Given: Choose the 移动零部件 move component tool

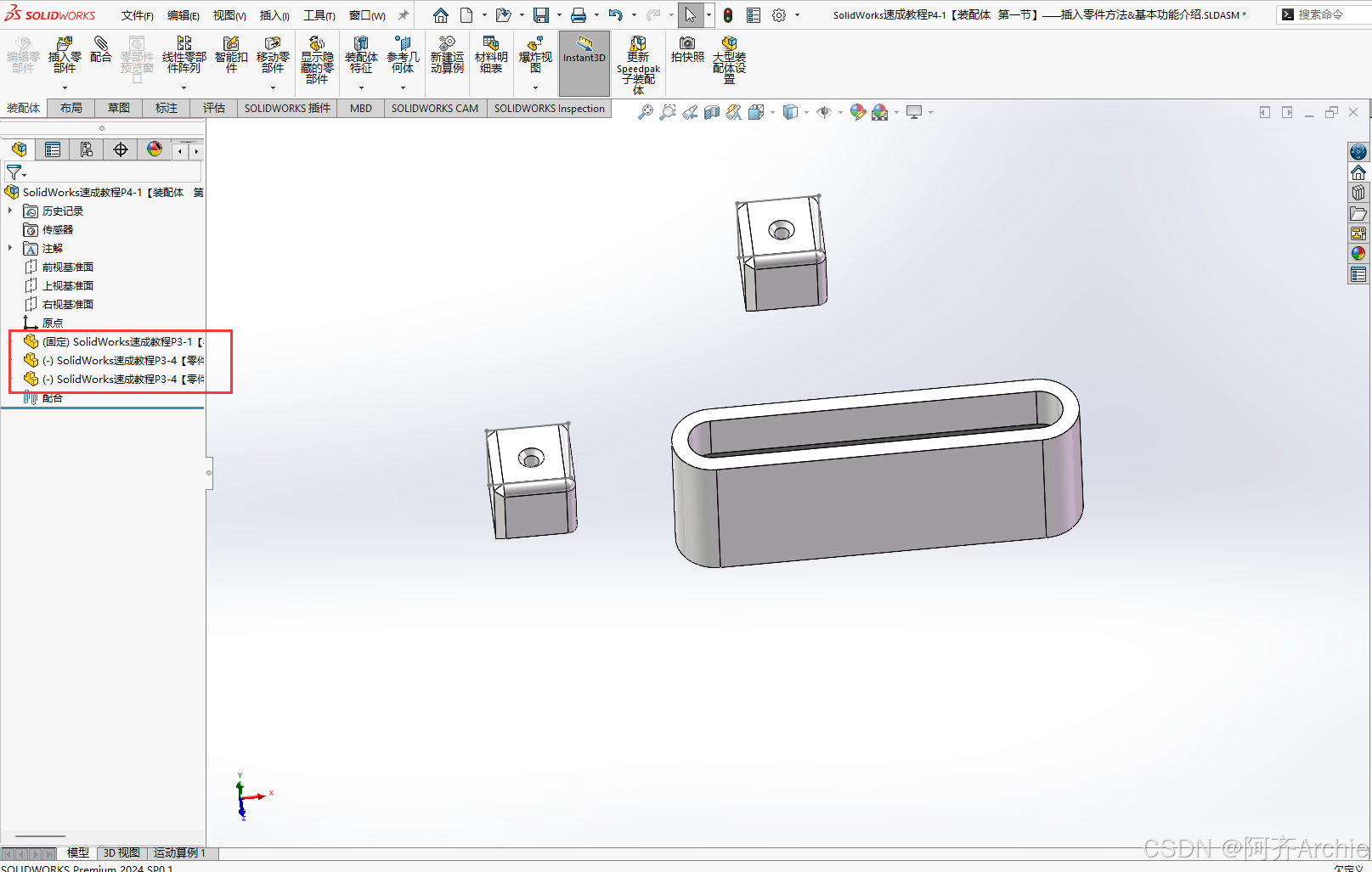Looking at the screenshot, I should 273,55.
